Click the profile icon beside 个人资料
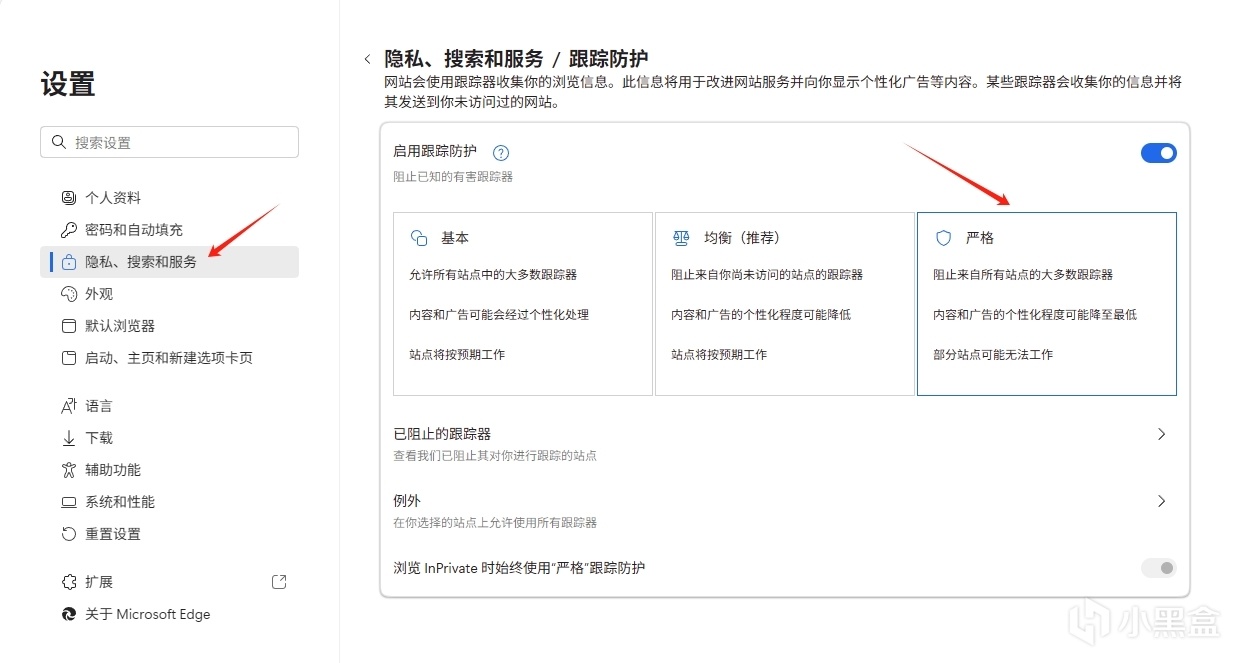Image resolution: width=1257 pixels, height=663 pixels. click(x=69, y=198)
